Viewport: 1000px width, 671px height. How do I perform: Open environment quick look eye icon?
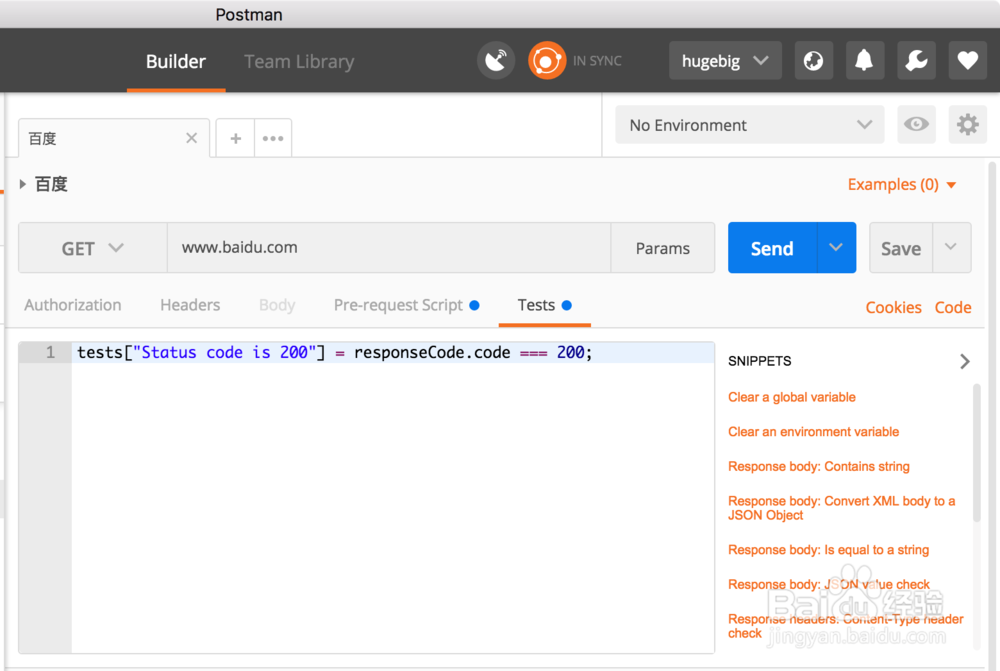pos(916,124)
